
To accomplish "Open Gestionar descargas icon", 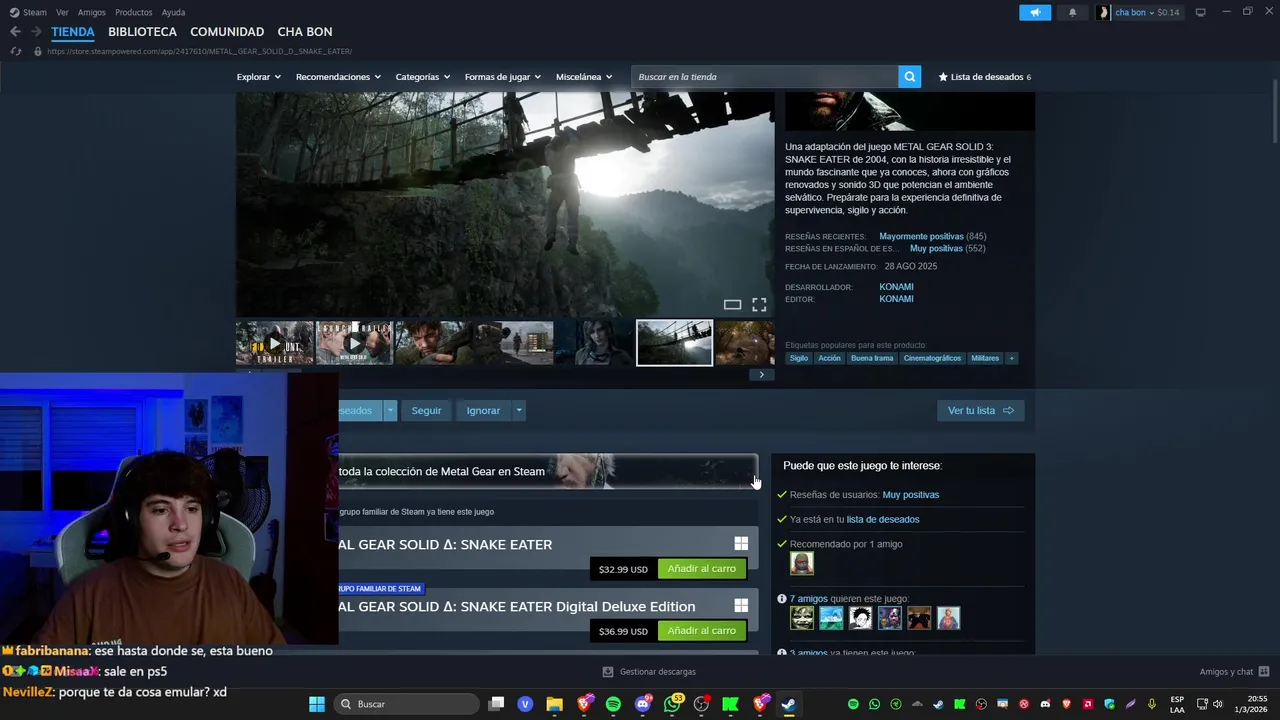I will [x=607, y=672].
